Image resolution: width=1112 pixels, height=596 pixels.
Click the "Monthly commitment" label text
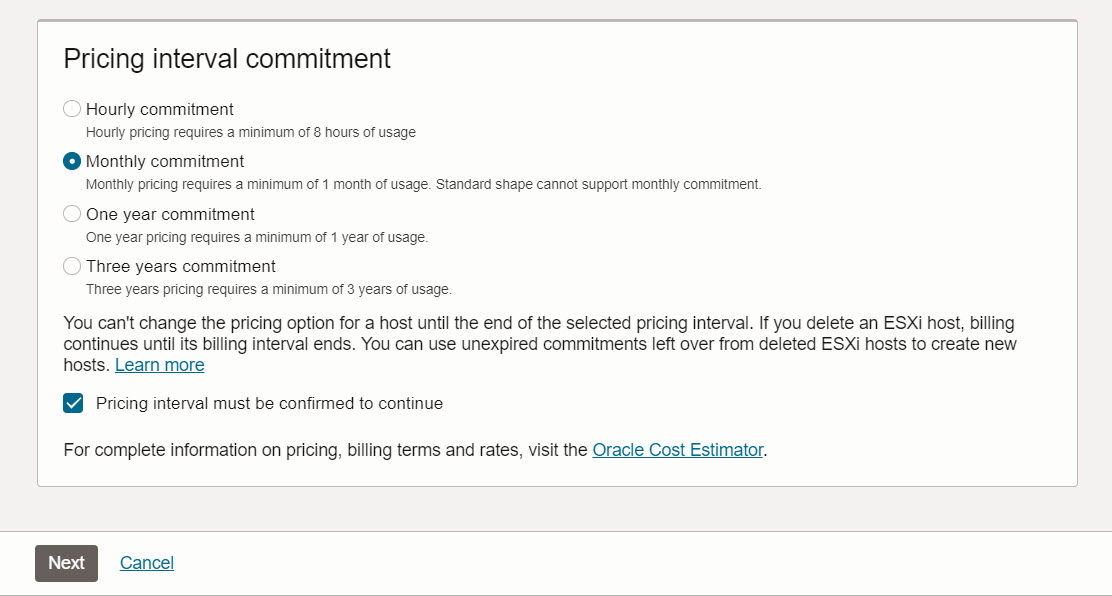coord(165,161)
